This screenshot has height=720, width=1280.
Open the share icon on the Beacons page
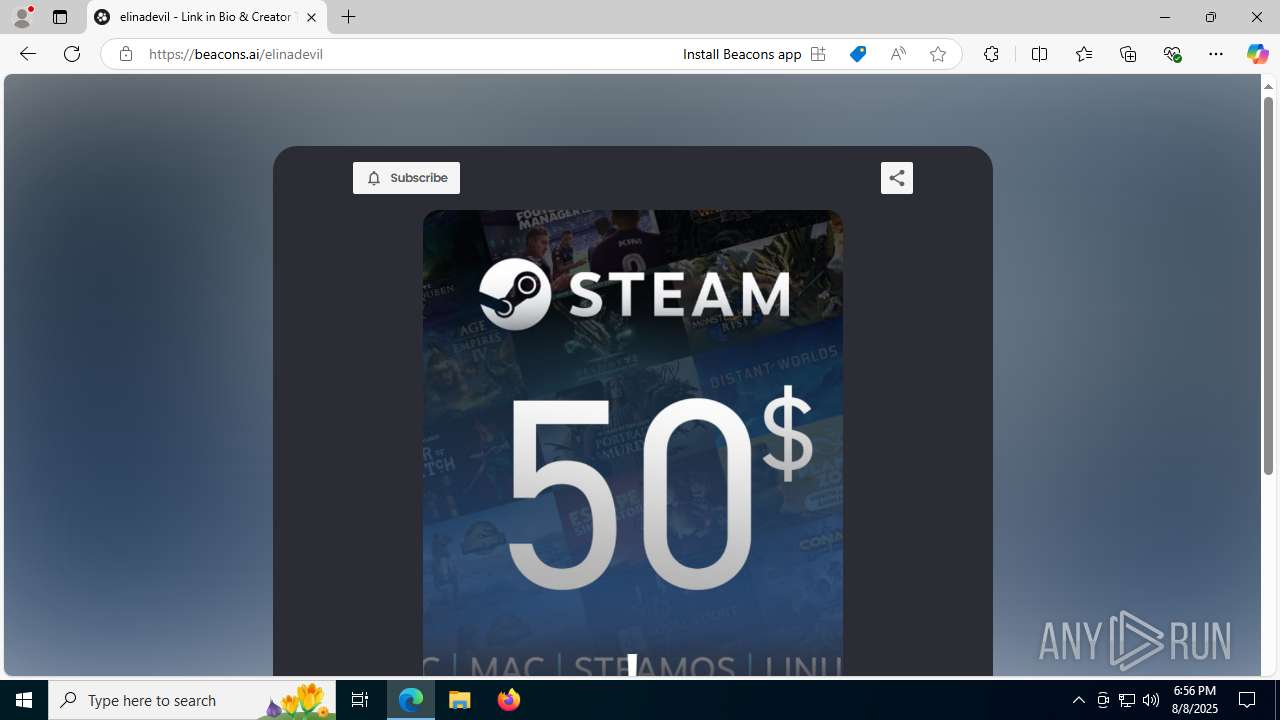click(897, 178)
